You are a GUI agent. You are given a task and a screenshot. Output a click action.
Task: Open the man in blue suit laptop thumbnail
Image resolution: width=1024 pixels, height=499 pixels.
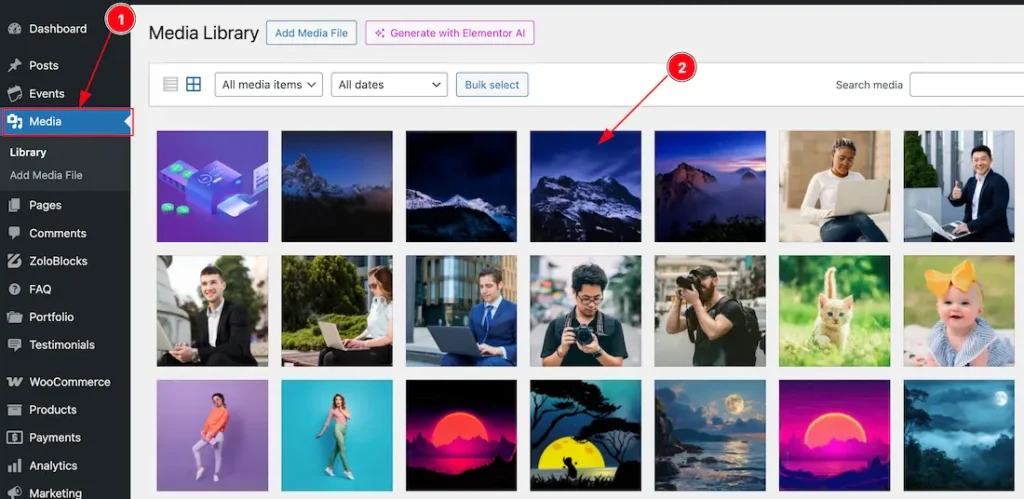pyautogui.click(x=461, y=311)
